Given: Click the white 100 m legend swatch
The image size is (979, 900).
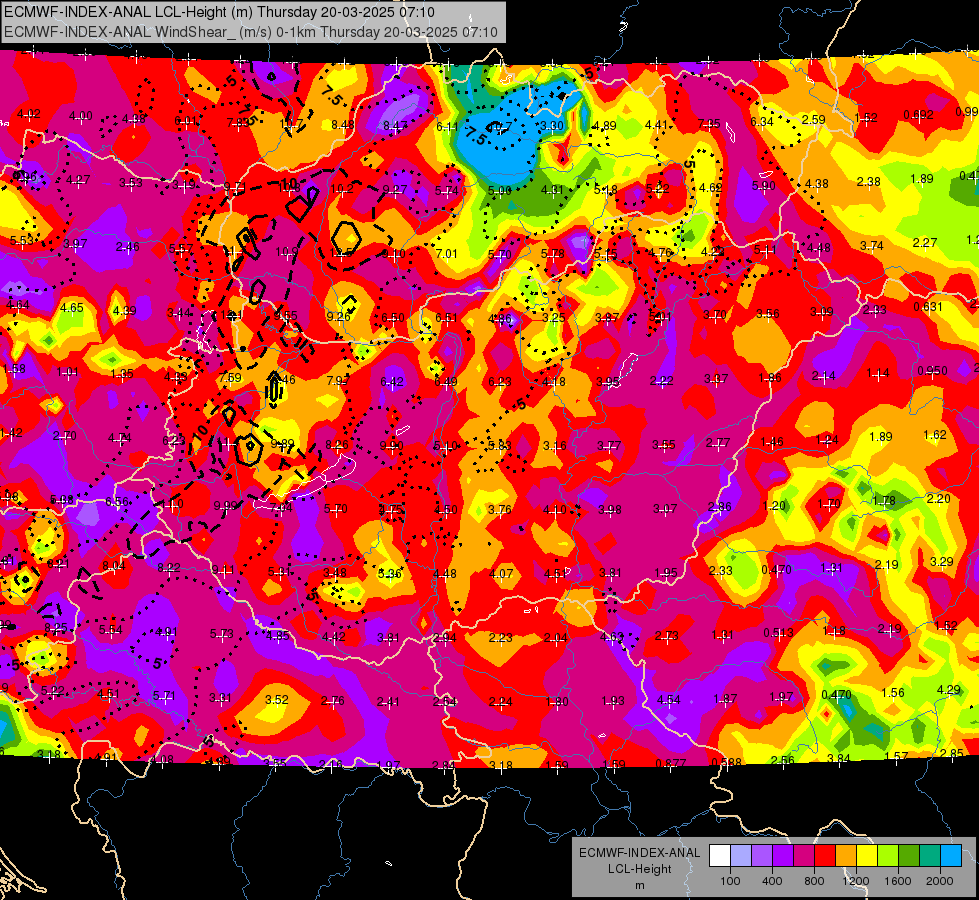Looking at the screenshot, I should pyautogui.click(x=720, y=856).
